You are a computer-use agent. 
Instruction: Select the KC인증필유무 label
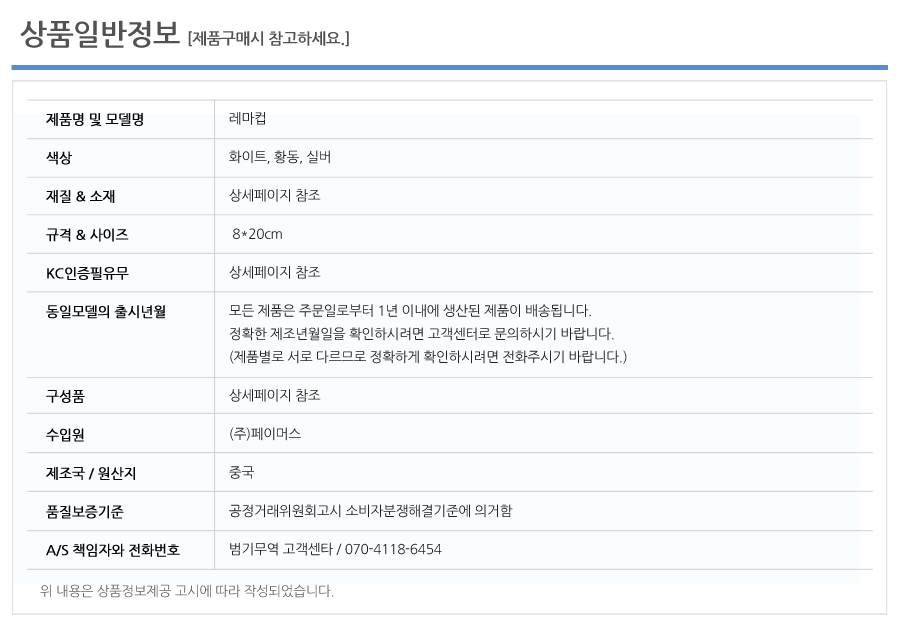click(87, 273)
